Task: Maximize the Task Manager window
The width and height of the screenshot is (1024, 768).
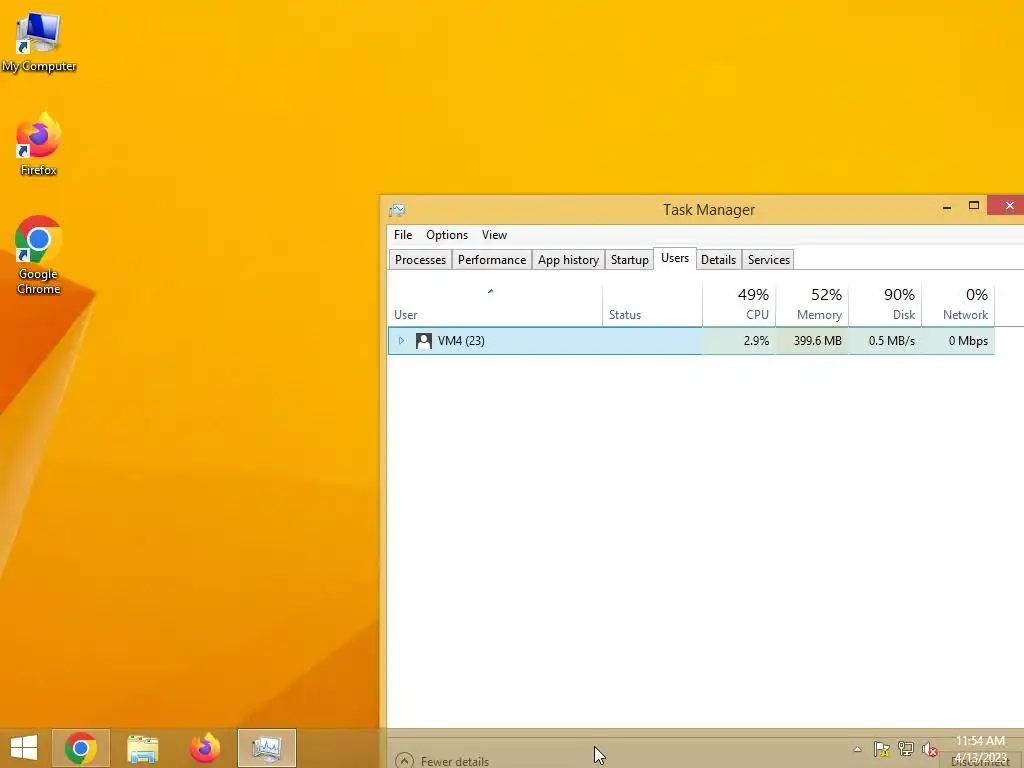Action: click(974, 206)
